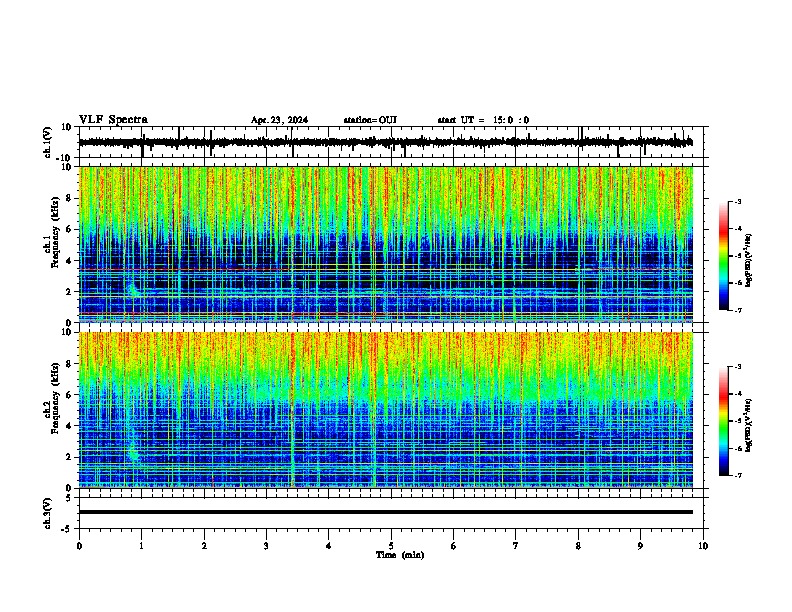This screenshot has height=612, width=792.
Task: Click the 'Time (min)' axis label
Action: coord(400,555)
